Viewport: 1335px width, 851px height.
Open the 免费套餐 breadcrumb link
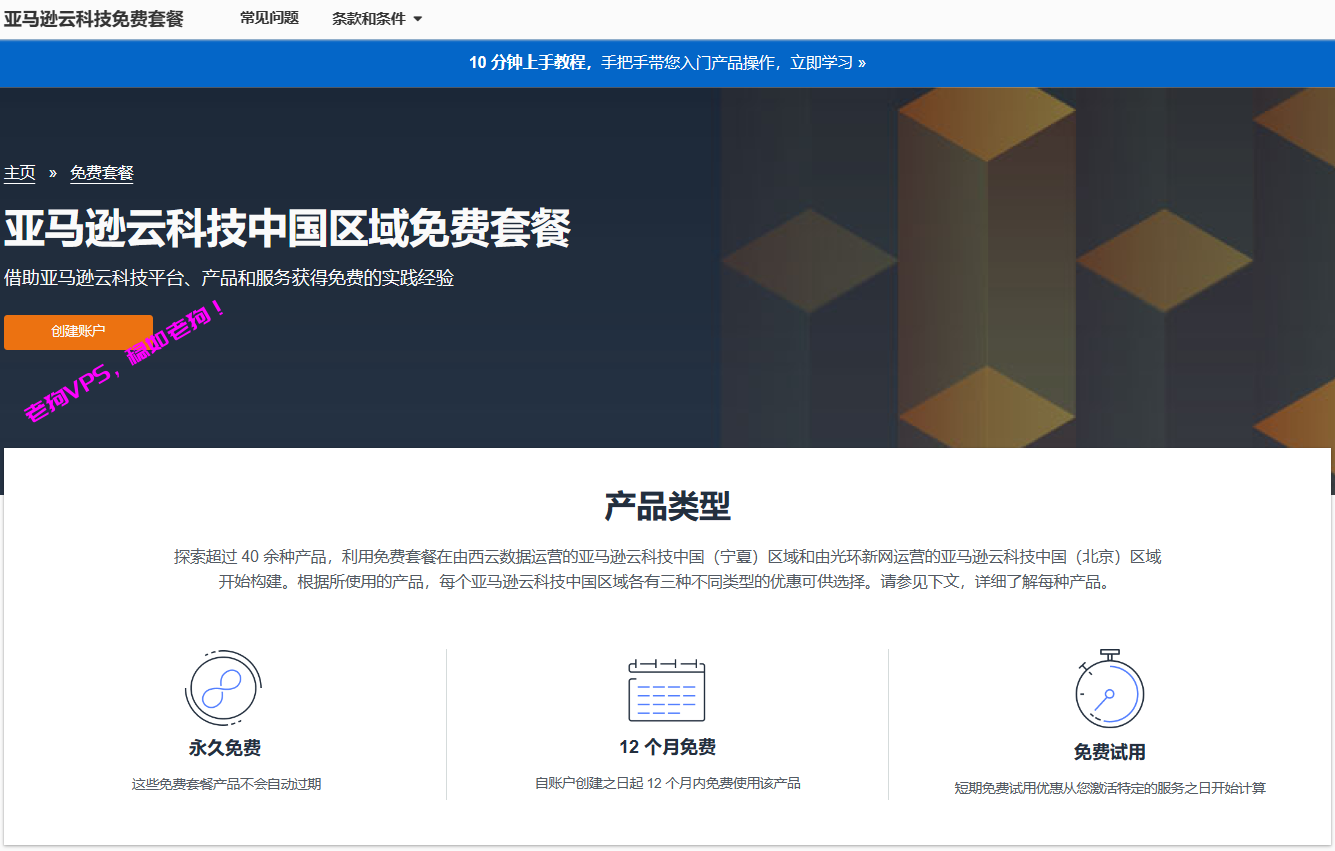(102, 173)
